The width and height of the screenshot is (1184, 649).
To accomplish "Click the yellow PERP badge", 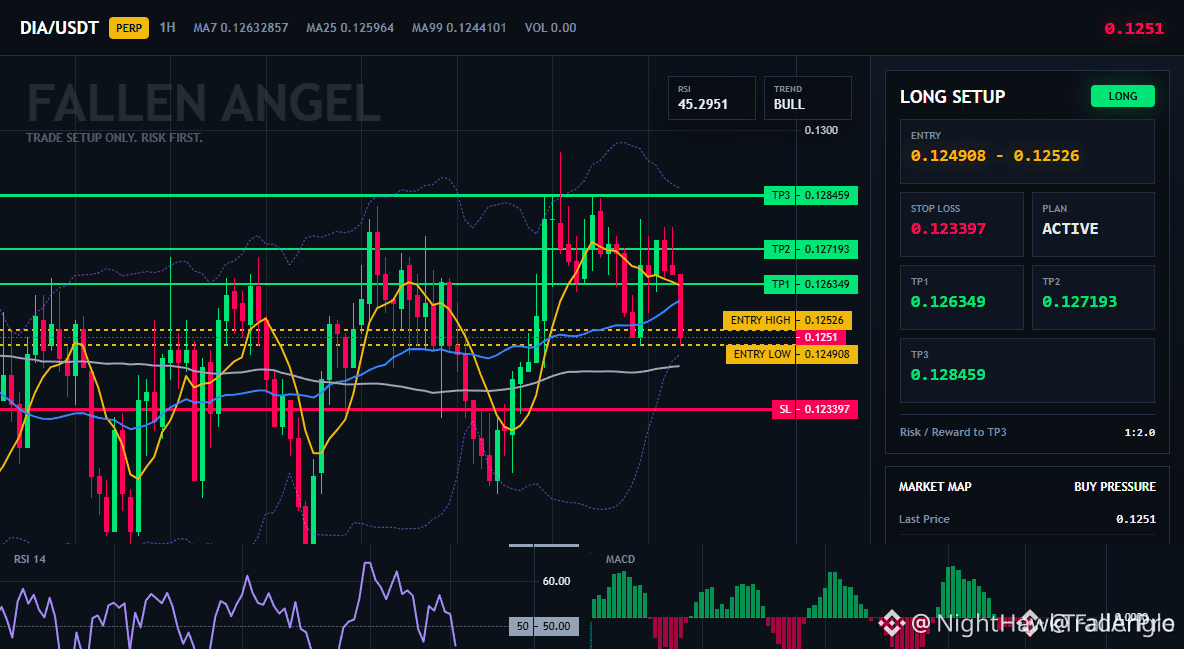I will point(129,28).
